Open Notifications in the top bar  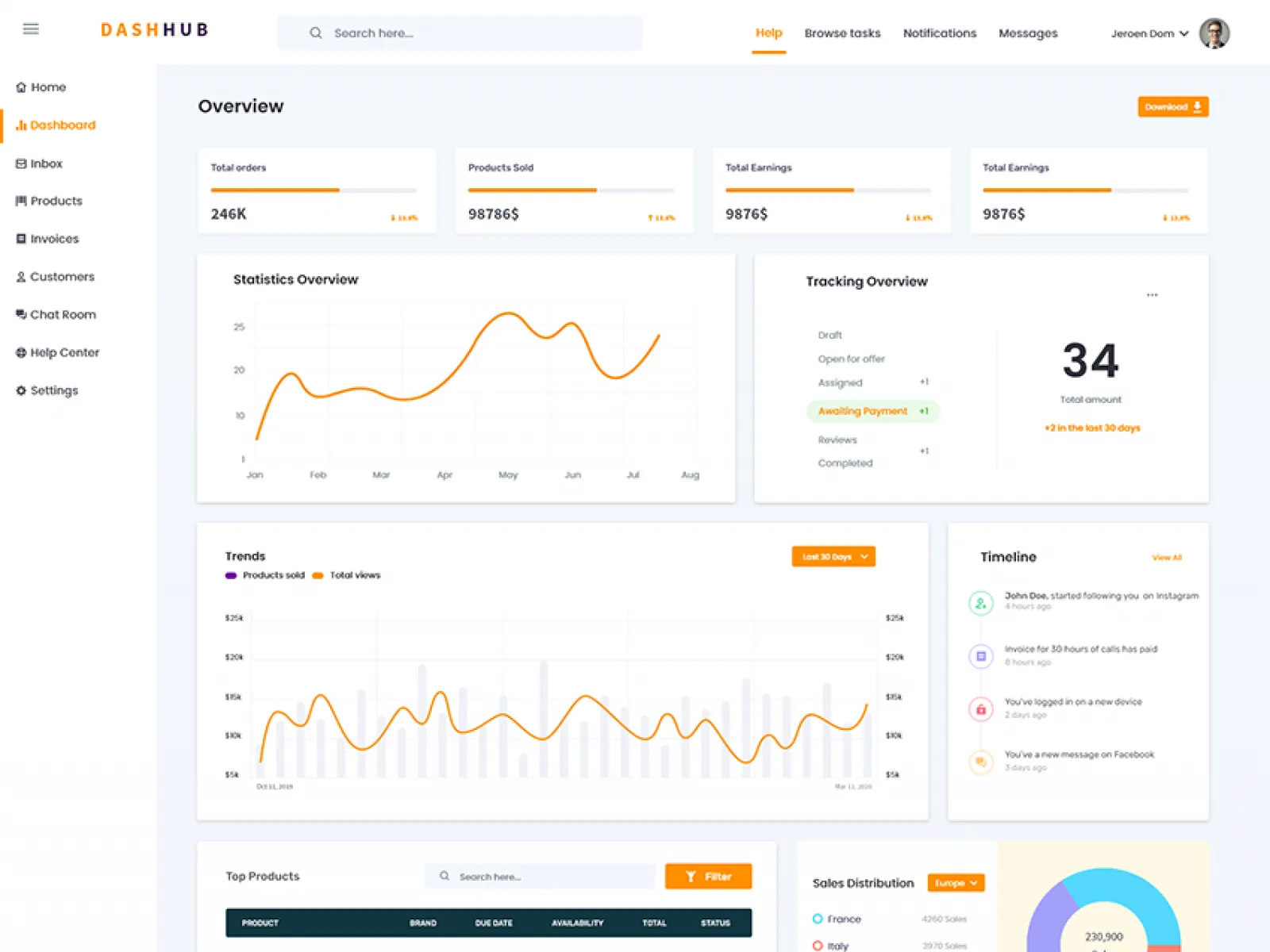940,33
